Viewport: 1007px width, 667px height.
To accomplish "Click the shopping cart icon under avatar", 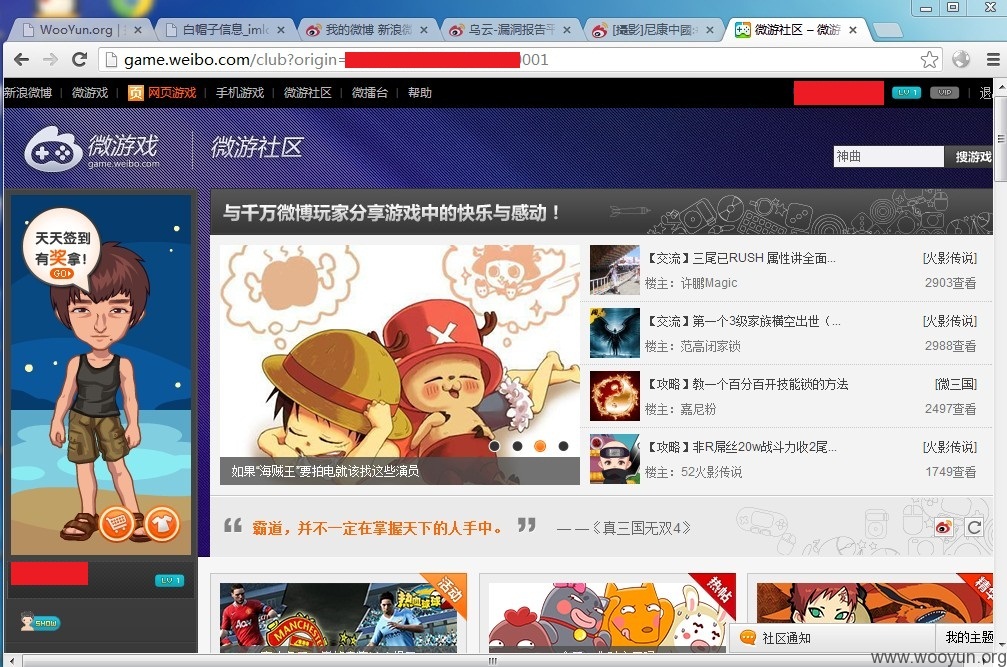I will pyautogui.click(x=116, y=524).
